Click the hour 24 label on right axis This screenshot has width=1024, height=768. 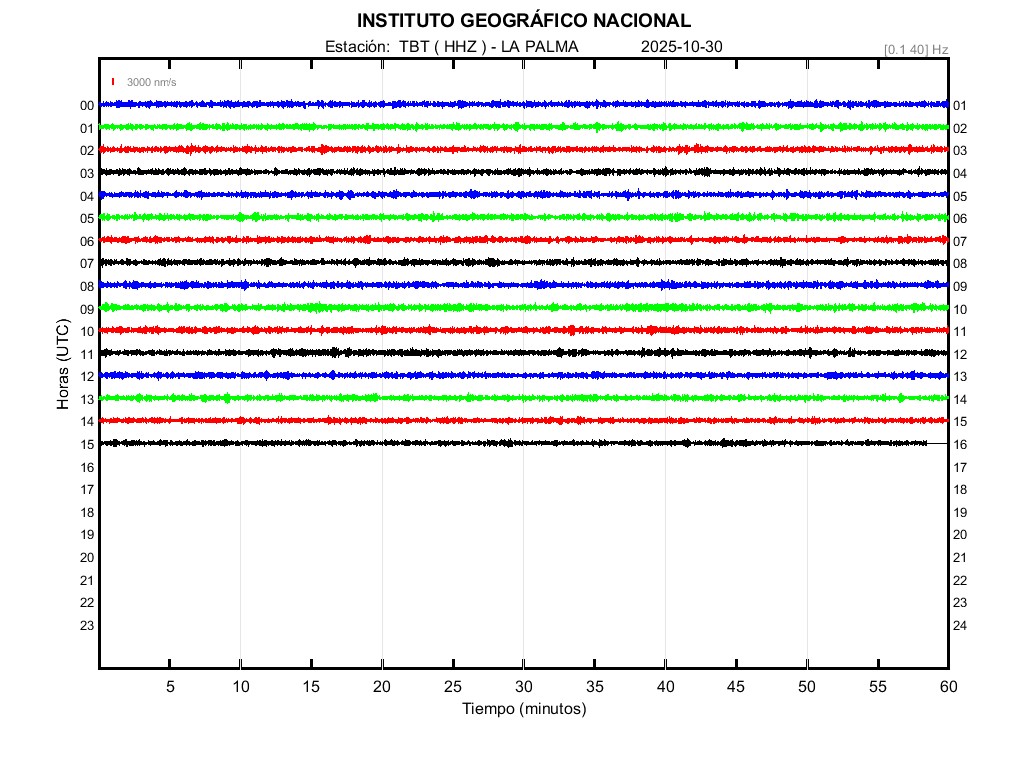click(x=960, y=626)
